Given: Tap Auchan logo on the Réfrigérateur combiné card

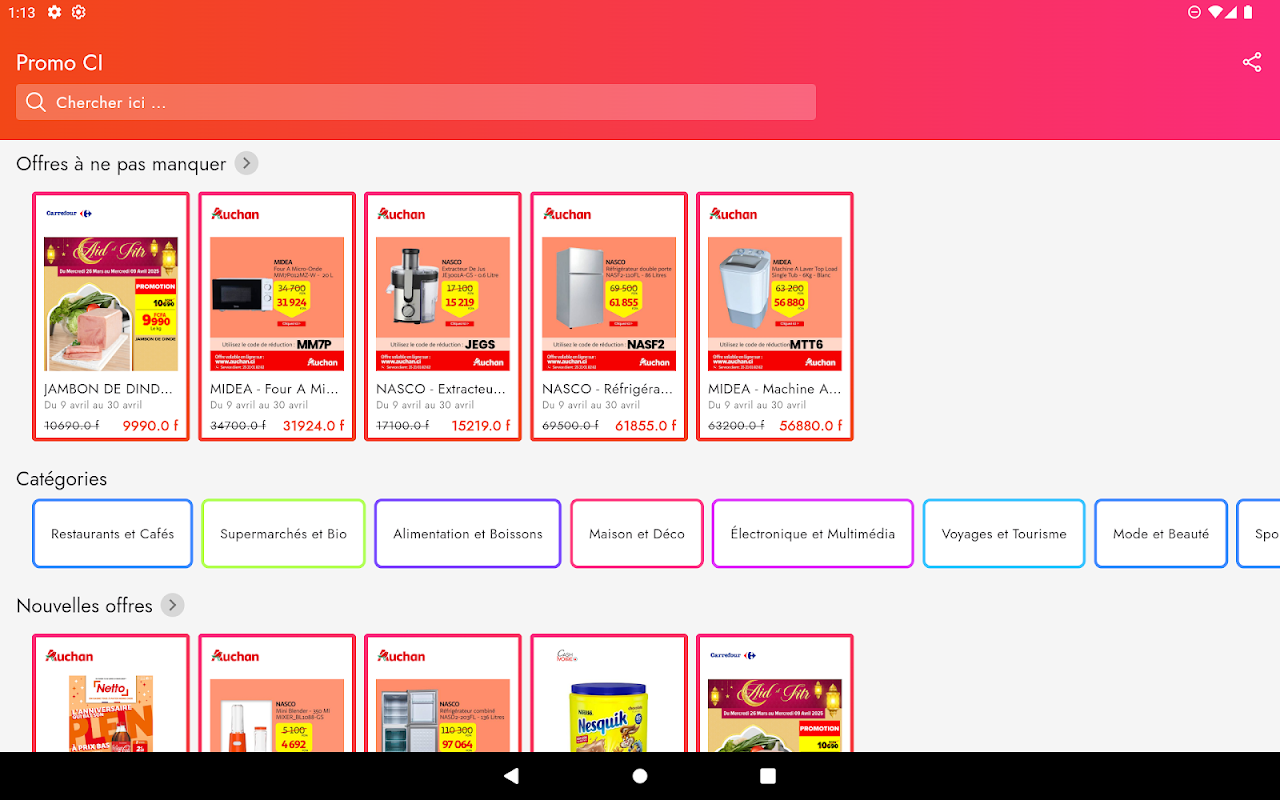Looking at the screenshot, I should (x=401, y=656).
